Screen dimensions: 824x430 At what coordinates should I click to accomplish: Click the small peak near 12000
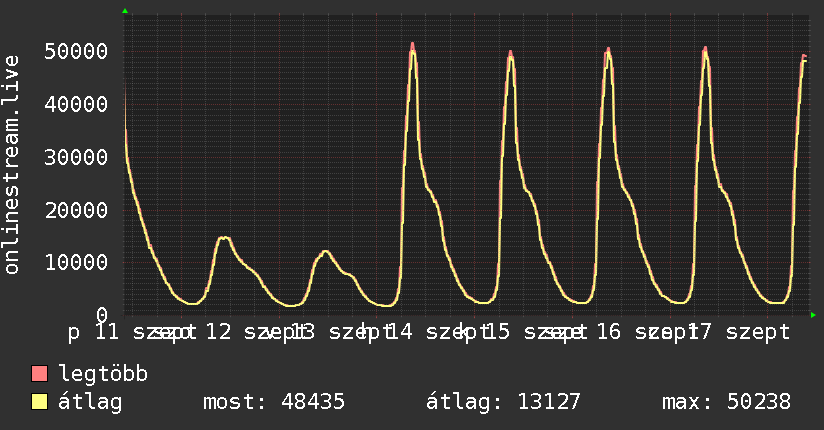pyautogui.click(x=325, y=251)
